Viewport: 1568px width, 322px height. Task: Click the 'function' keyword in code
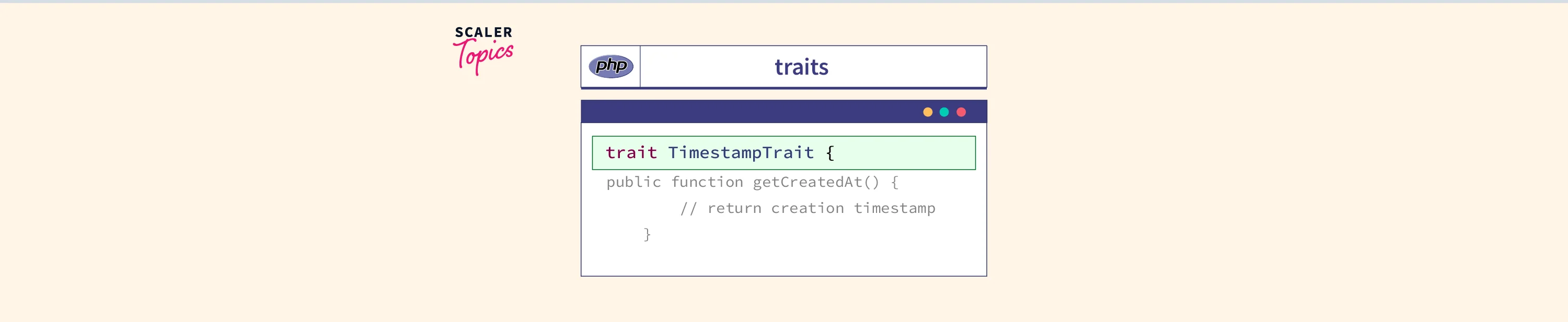point(707,182)
